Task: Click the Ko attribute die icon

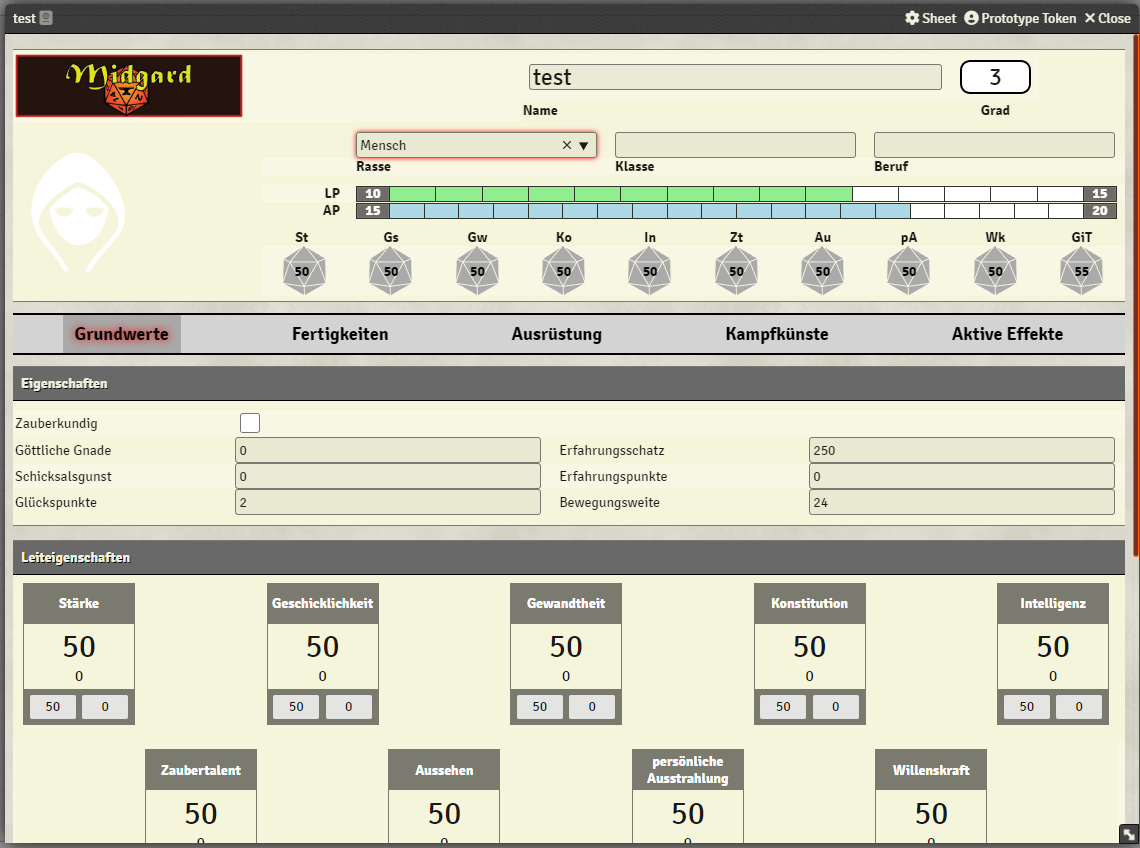Action: [564, 271]
